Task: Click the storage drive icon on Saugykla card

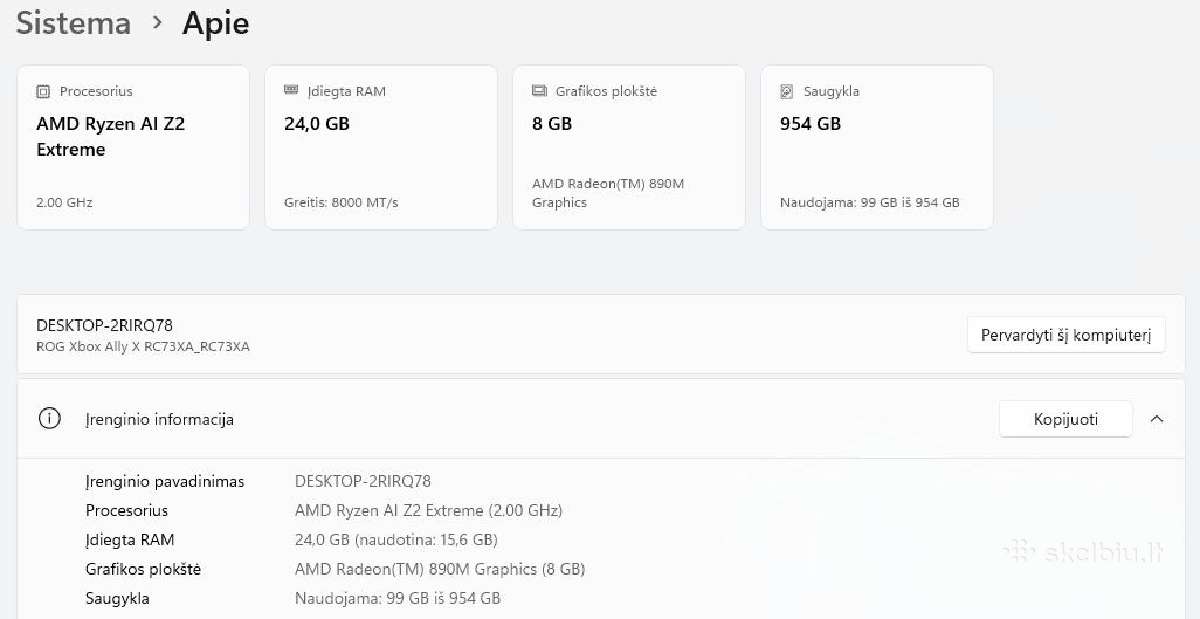Action: (787, 91)
